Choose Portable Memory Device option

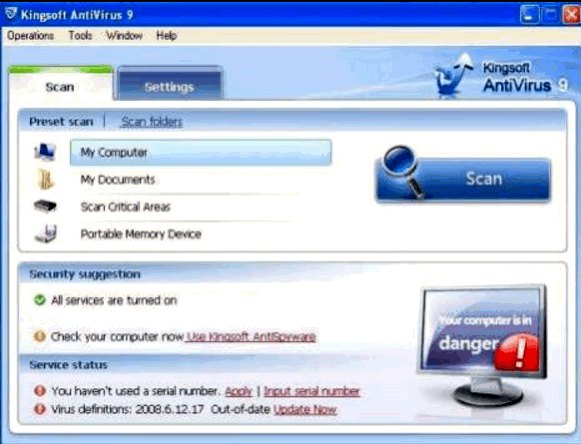click(x=141, y=234)
